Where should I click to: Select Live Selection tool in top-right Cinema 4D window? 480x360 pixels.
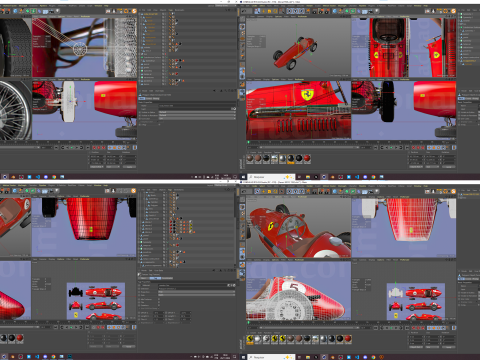[x=257, y=11]
